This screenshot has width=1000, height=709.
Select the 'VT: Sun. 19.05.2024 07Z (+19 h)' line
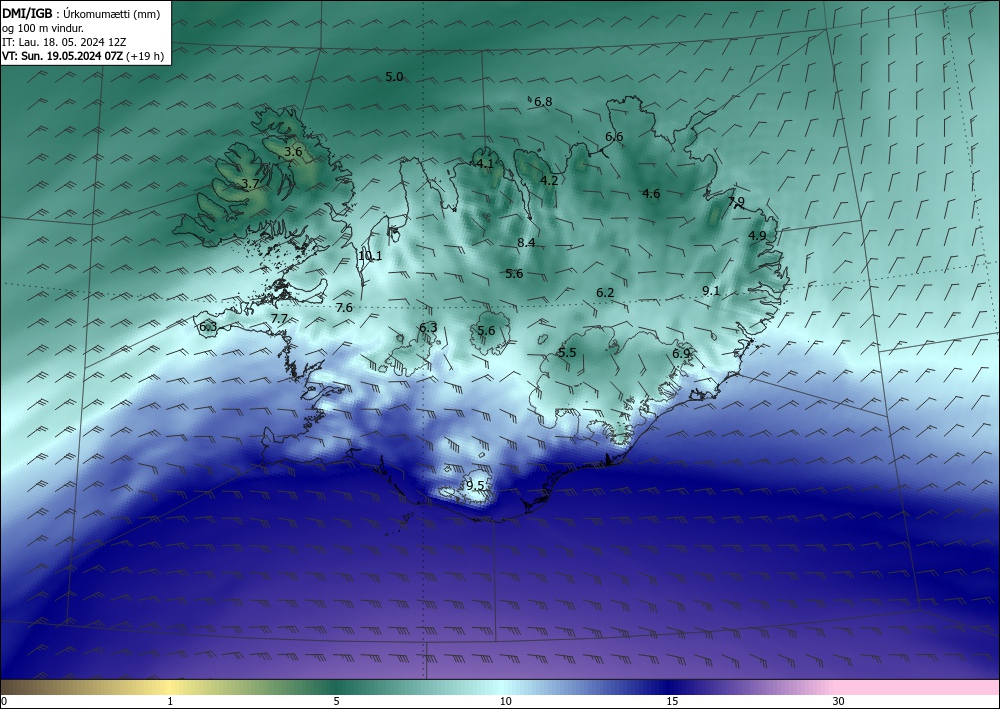point(83,56)
